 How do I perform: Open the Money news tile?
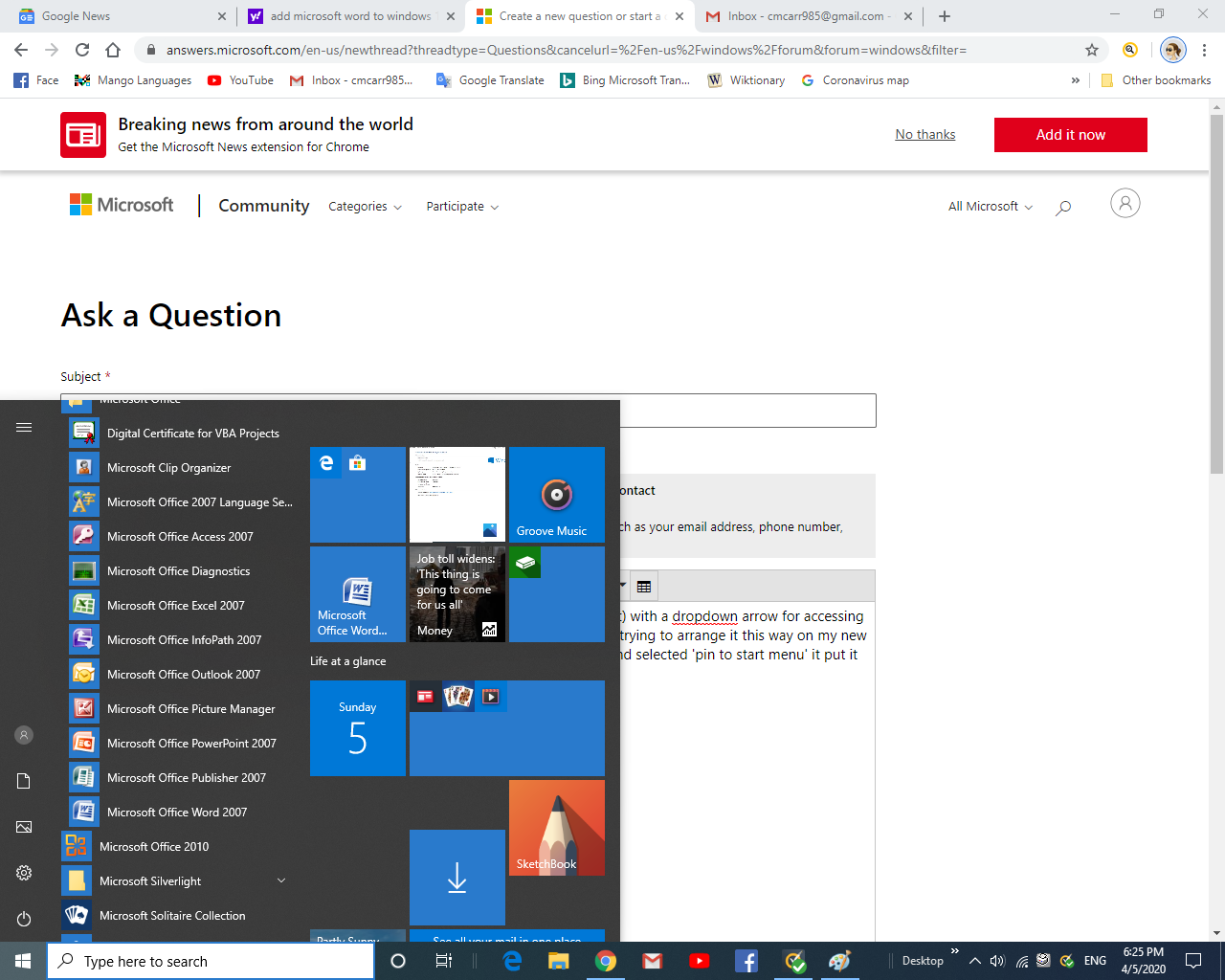click(x=457, y=594)
